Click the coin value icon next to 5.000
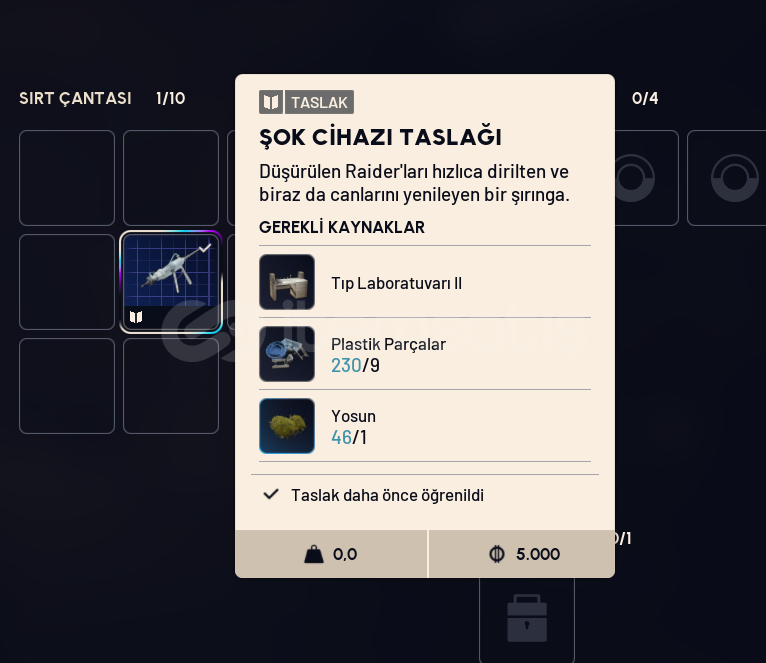This screenshot has height=663, width=766. click(x=497, y=554)
